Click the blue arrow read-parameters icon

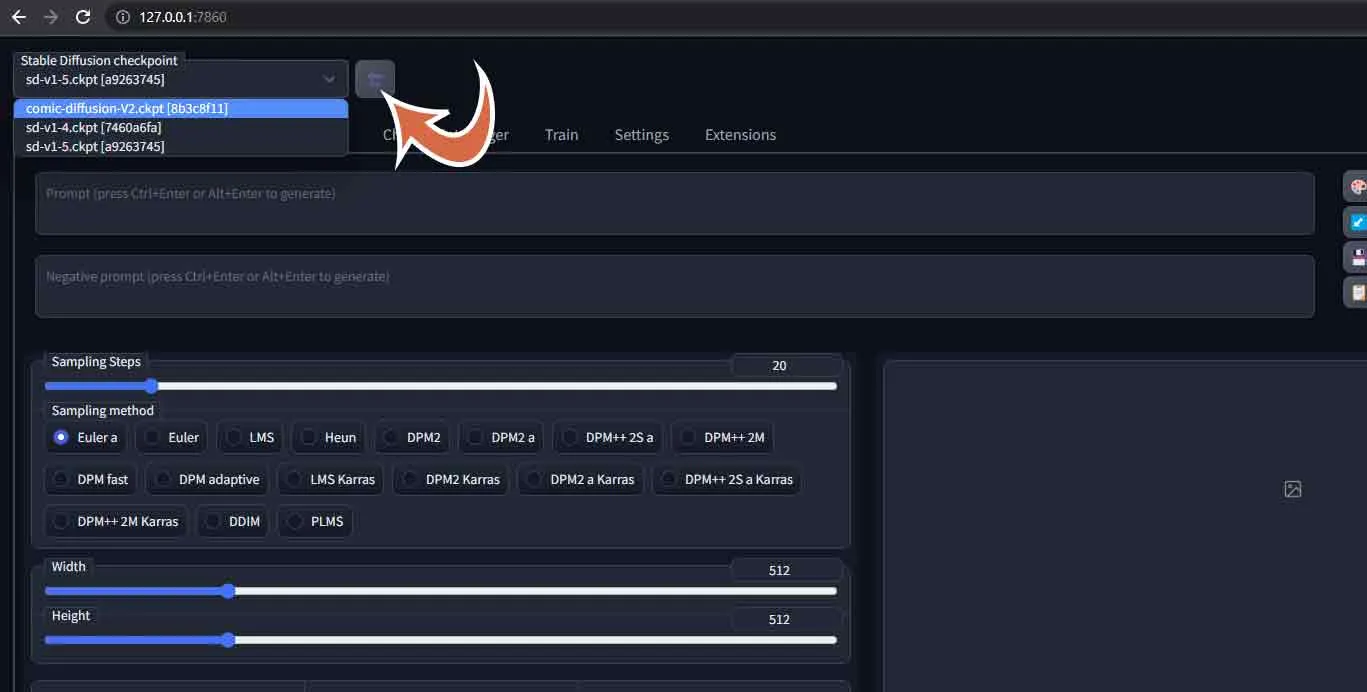tap(1356, 222)
